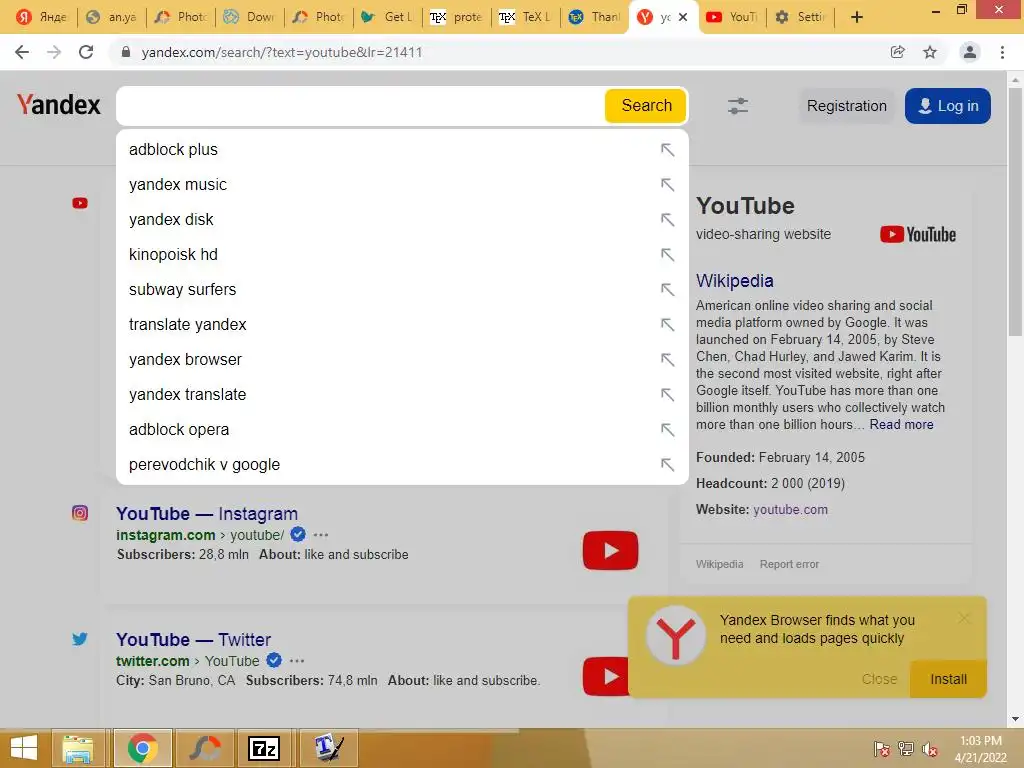Fill in 'yandex translate' suggestion arrow
Image resolution: width=1024 pixels, height=768 pixels.
pyautogui.click(x=667, y=394)
